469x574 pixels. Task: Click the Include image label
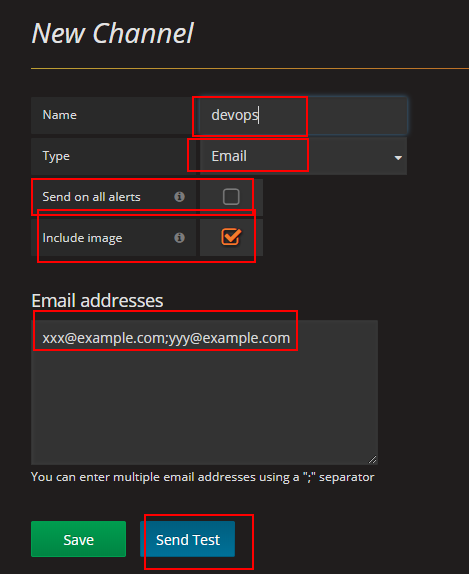coord(82,238)
